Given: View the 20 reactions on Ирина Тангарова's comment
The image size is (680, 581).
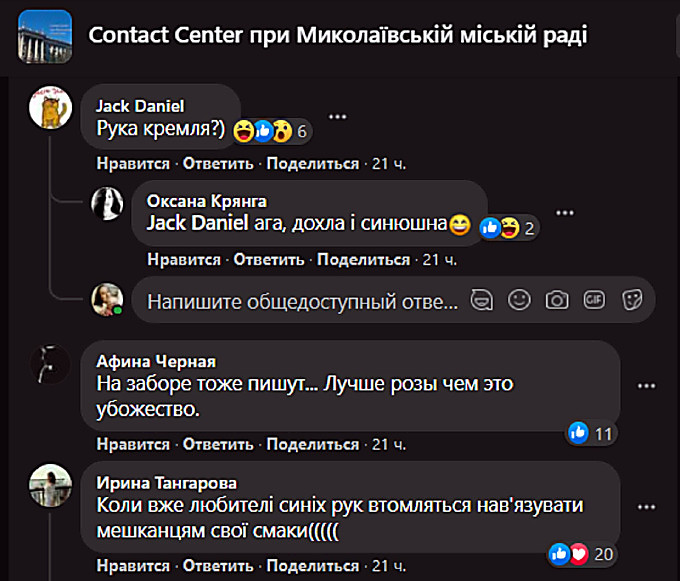Looking at the screenshot, I should pos(582,553).
